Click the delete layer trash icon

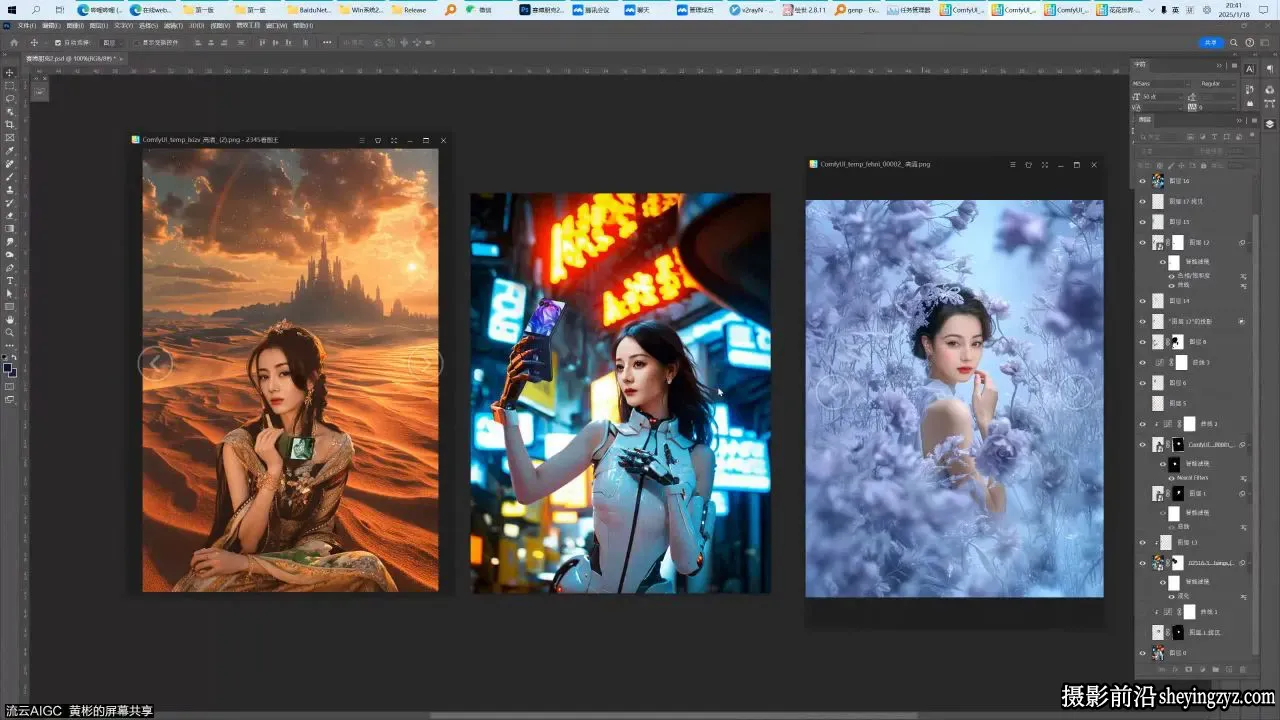tap(1243, 669)
